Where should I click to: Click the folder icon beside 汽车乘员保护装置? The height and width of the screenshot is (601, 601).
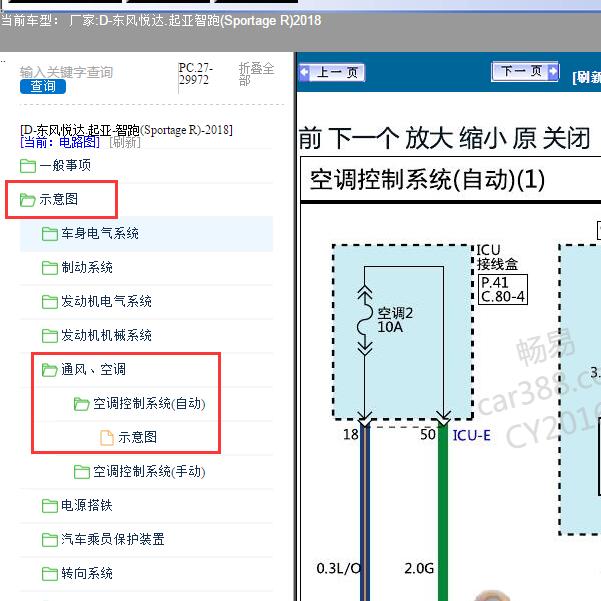[x=50, y=540]
